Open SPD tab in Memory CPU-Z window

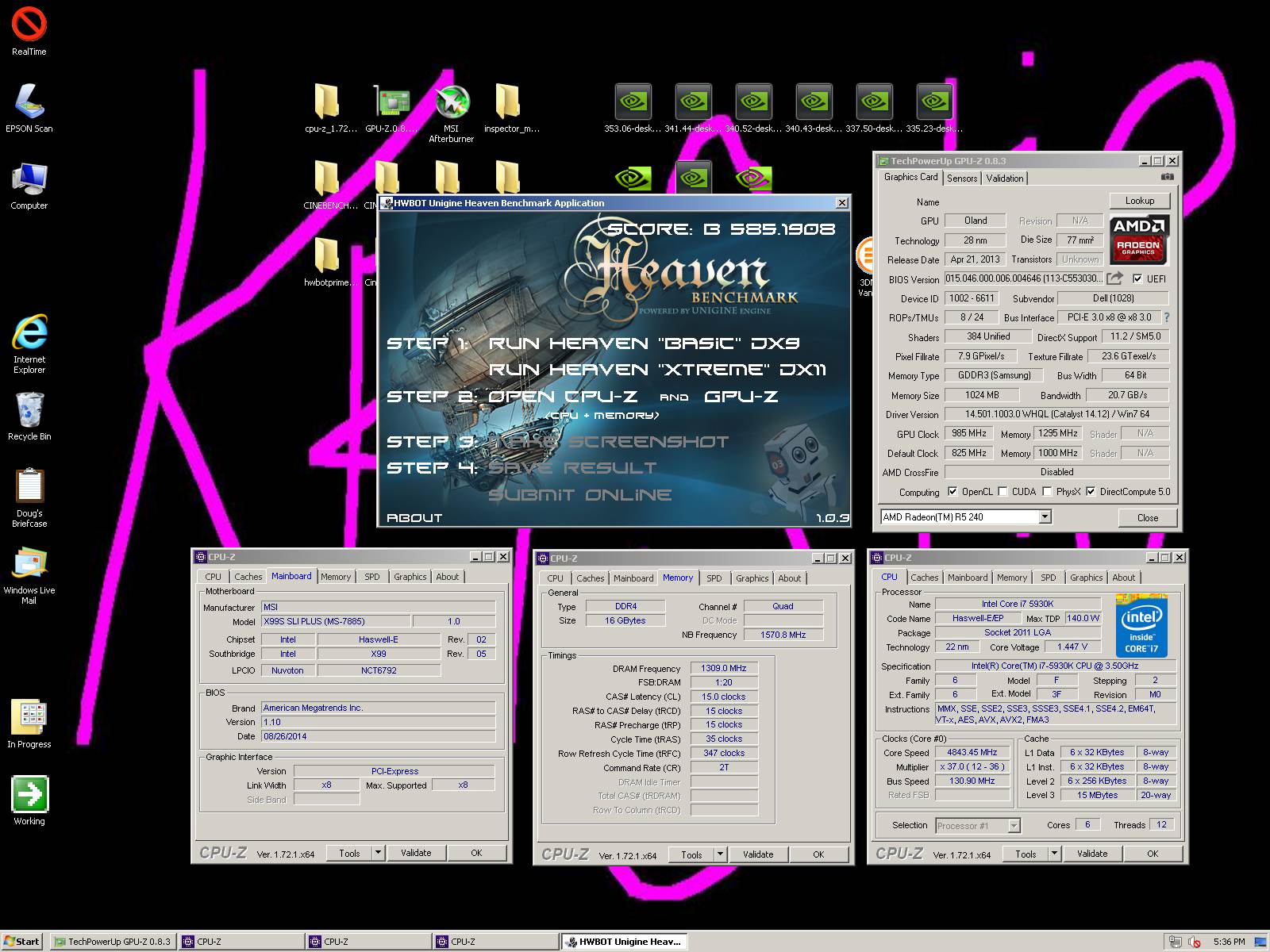point(714,578)
